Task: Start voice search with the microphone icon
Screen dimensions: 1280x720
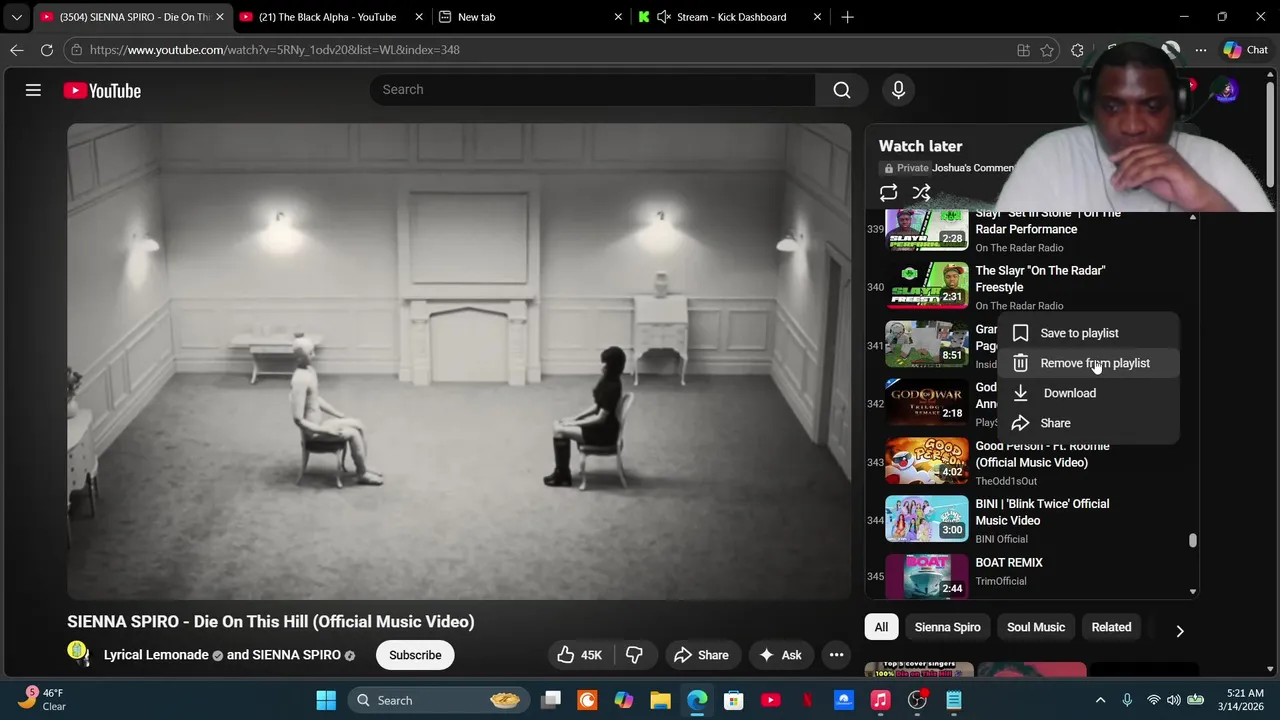Action: point(898,90)
